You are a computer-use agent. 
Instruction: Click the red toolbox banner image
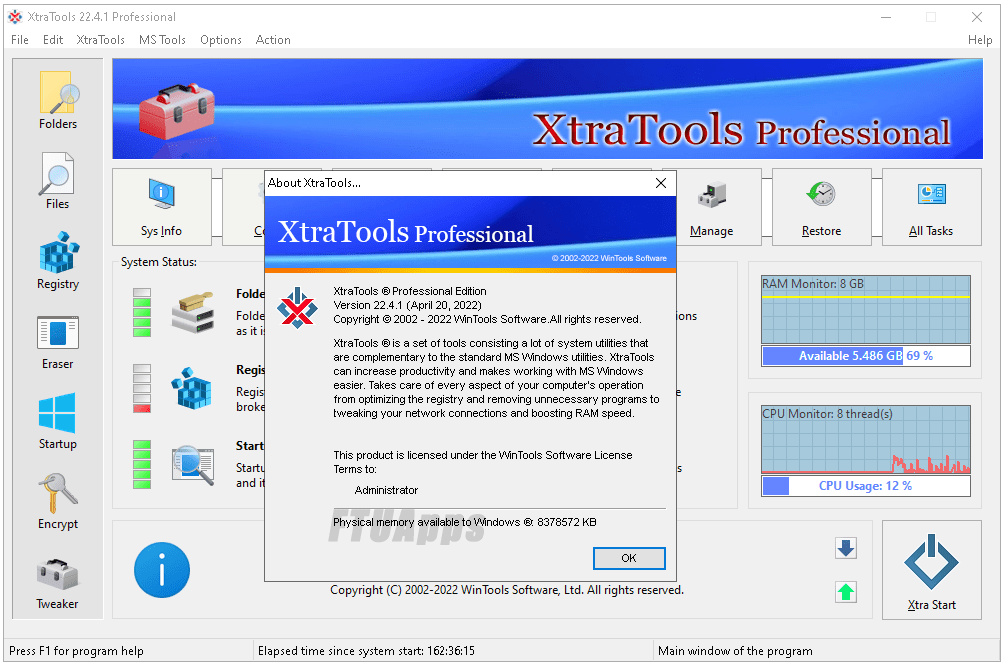pyautogui.click(x=177, y=109)
